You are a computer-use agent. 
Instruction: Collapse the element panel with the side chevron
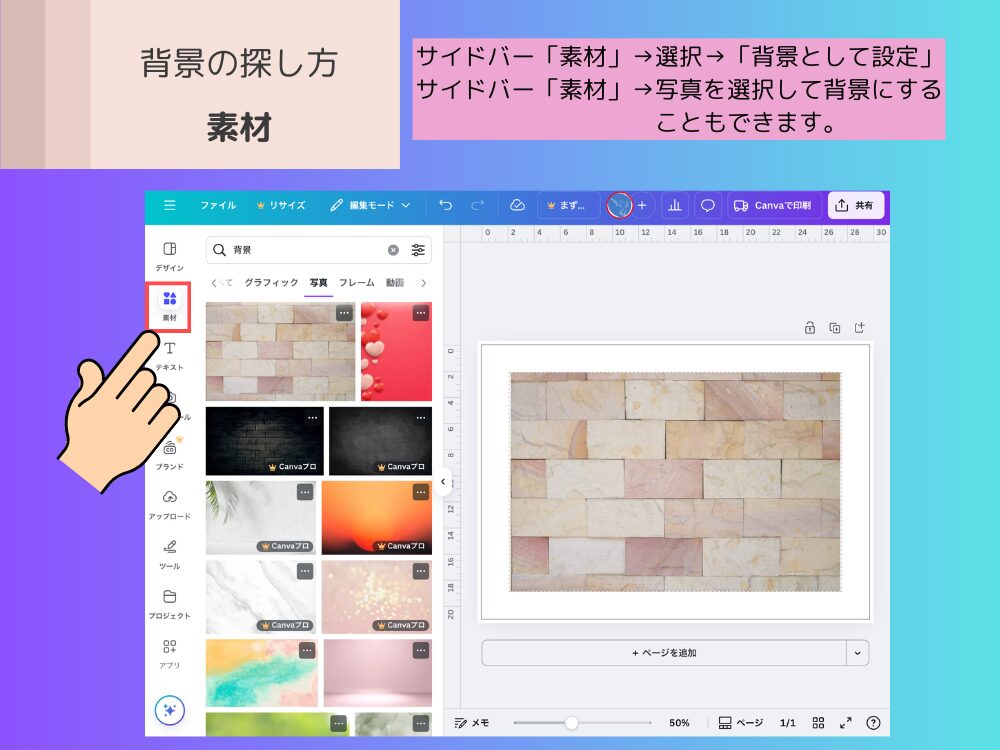(x=443, y=482)
